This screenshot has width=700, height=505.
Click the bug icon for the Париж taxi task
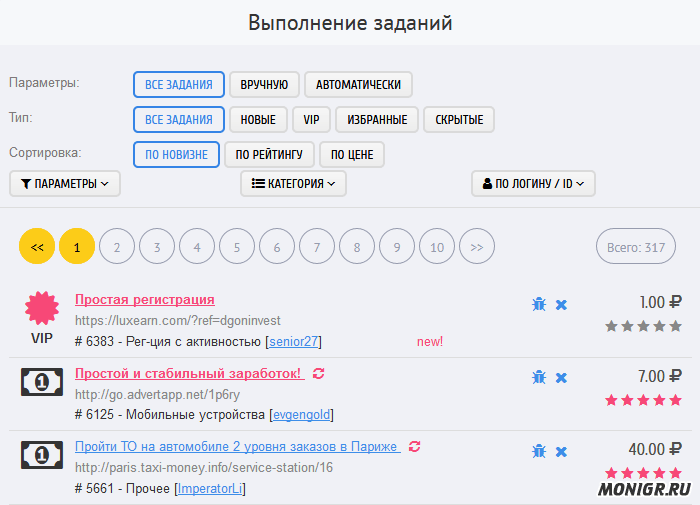[x=539, y=450]
